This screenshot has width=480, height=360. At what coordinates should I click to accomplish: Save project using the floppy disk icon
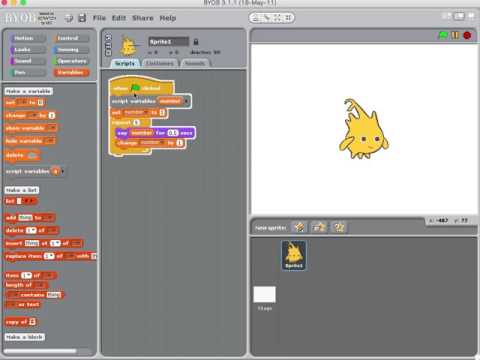[x=82, y=18]
